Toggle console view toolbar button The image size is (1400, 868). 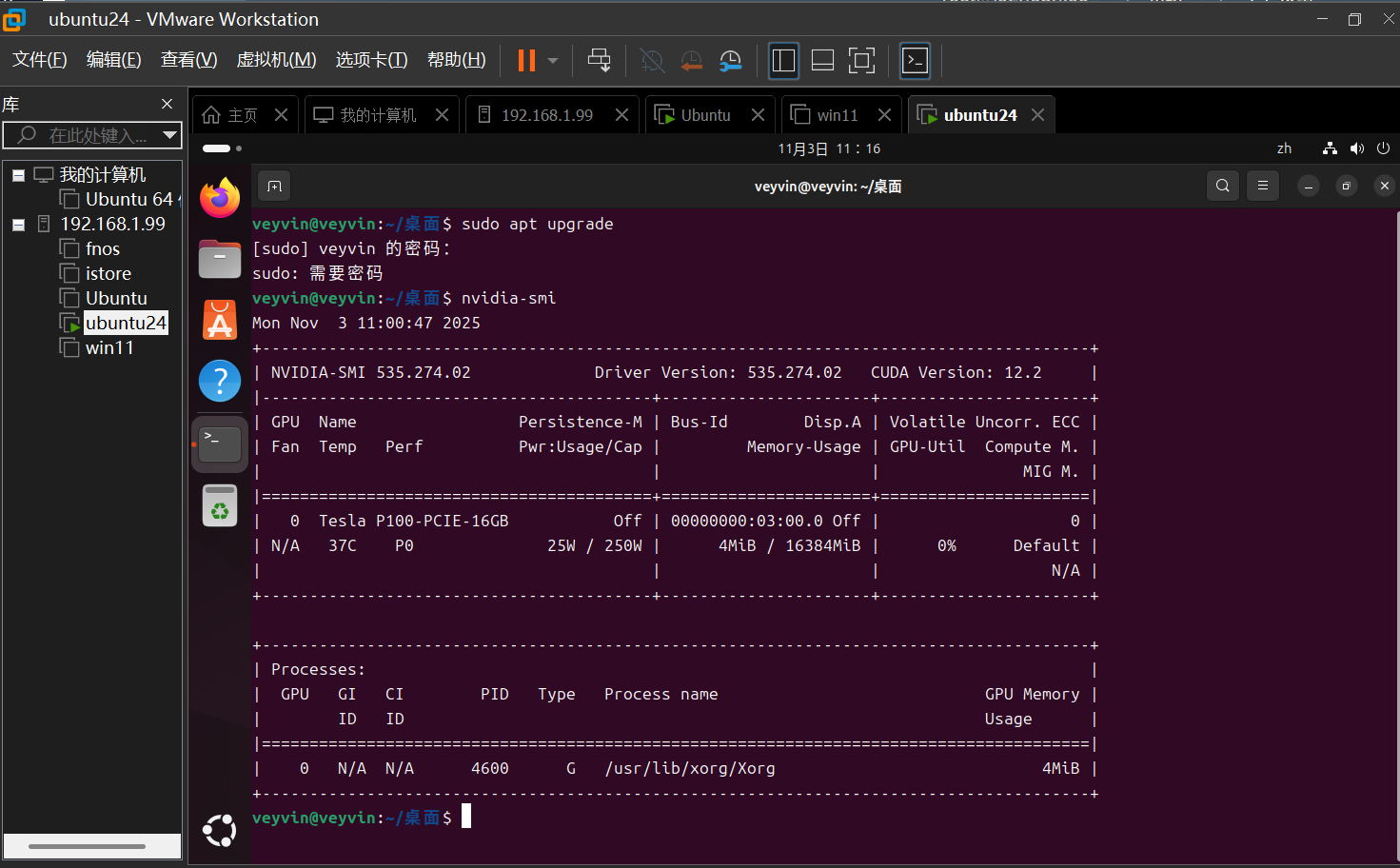click(915, 61)
